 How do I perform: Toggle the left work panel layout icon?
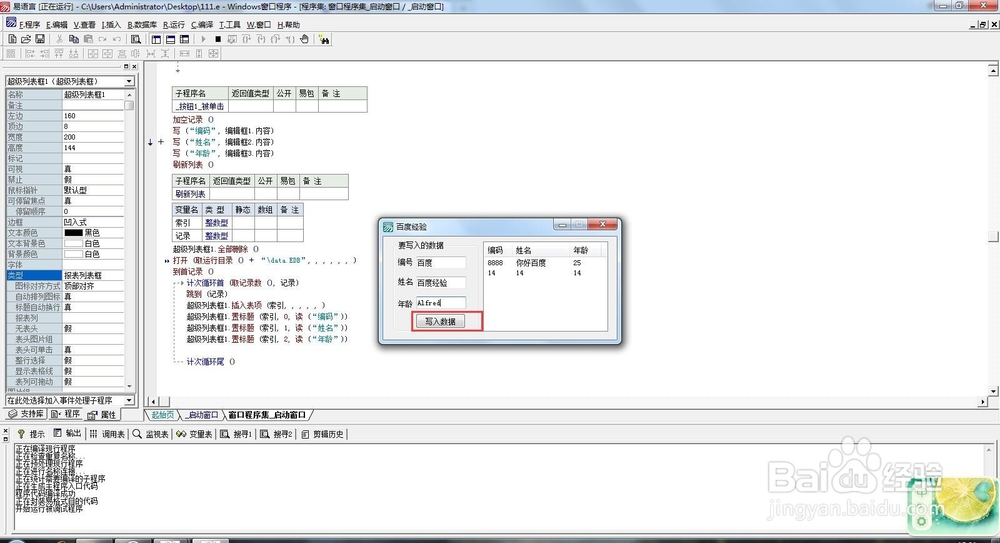coord(156,39)
